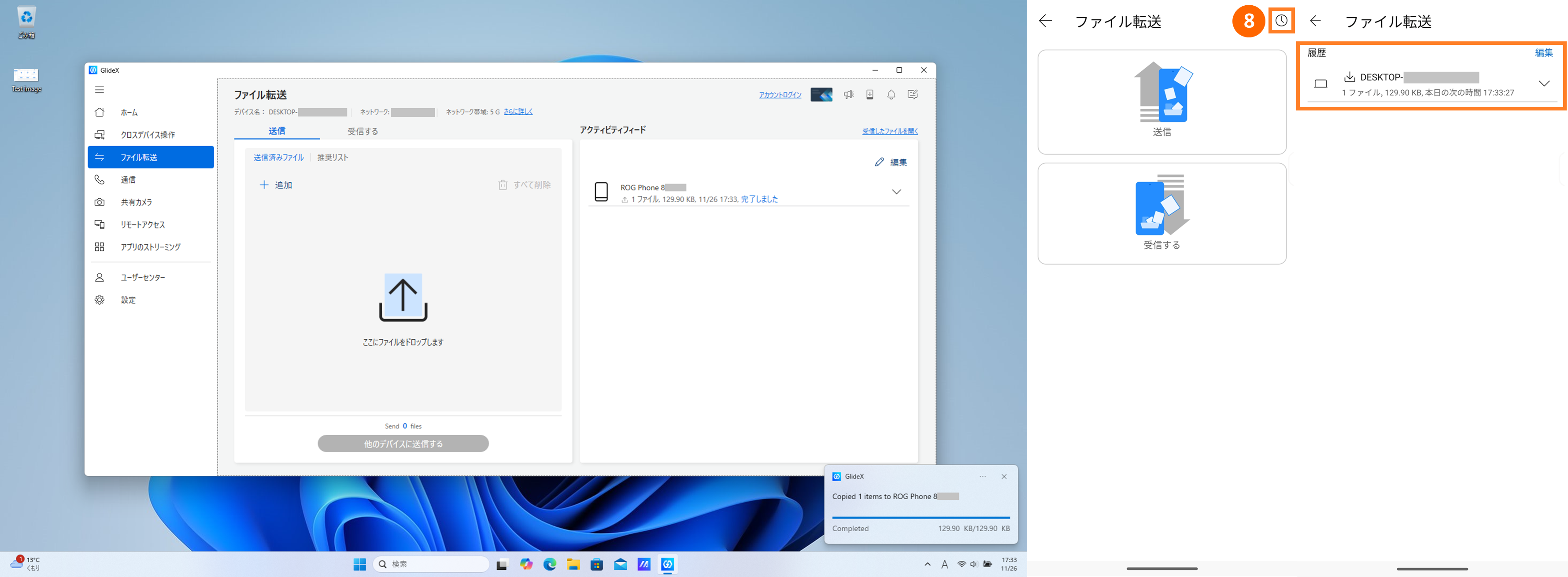This screenshot has height=577, width=1568.
Task: Click the notification's completed progress bar
Action: coord(921,518)
